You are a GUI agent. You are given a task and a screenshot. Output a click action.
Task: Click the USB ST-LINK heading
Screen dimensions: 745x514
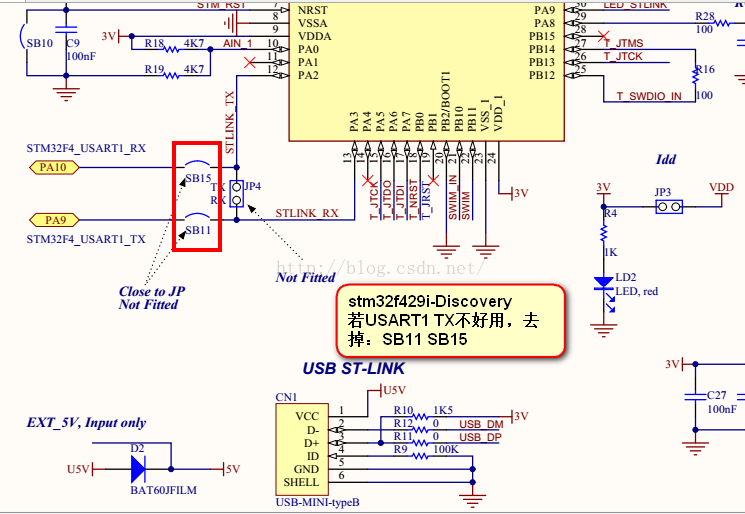point(353,368)
